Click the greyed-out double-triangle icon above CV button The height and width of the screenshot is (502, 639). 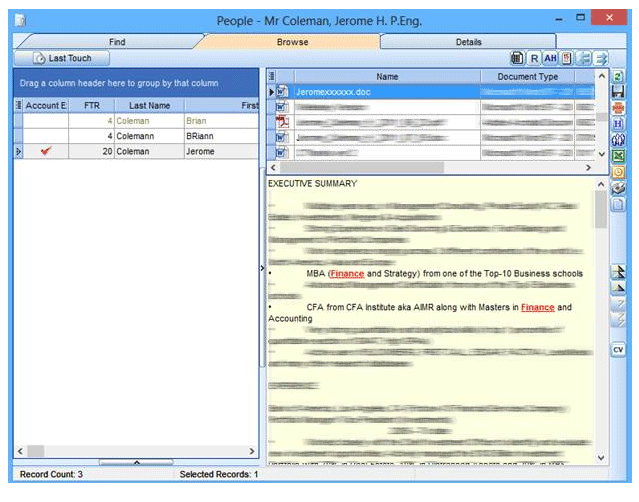pos(618,320)
